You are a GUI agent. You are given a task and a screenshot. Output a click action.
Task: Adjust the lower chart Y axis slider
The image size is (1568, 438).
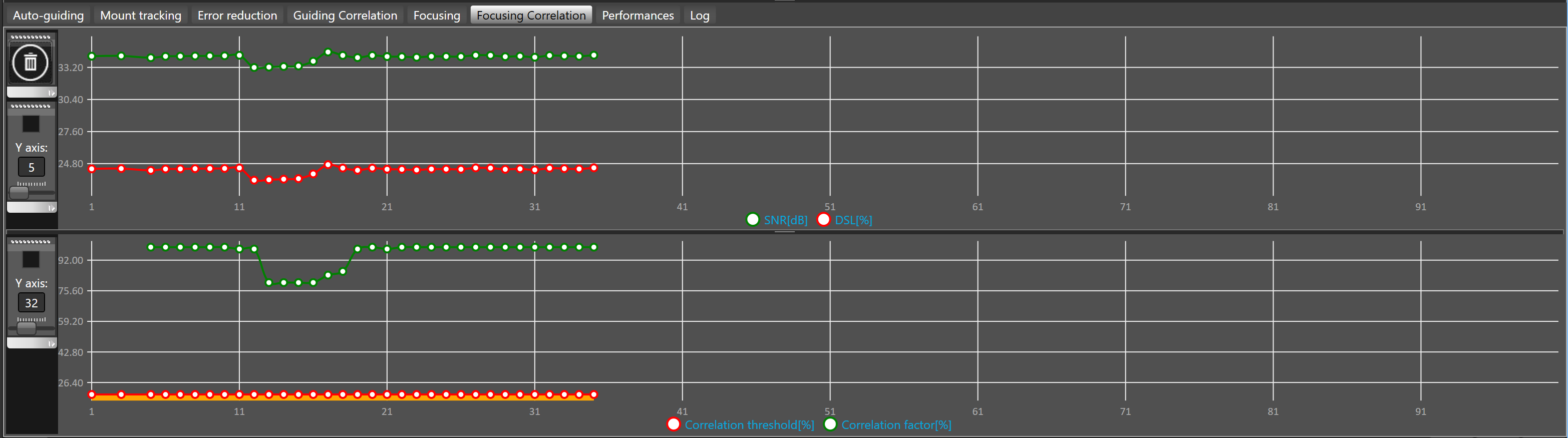coord(27,328)
